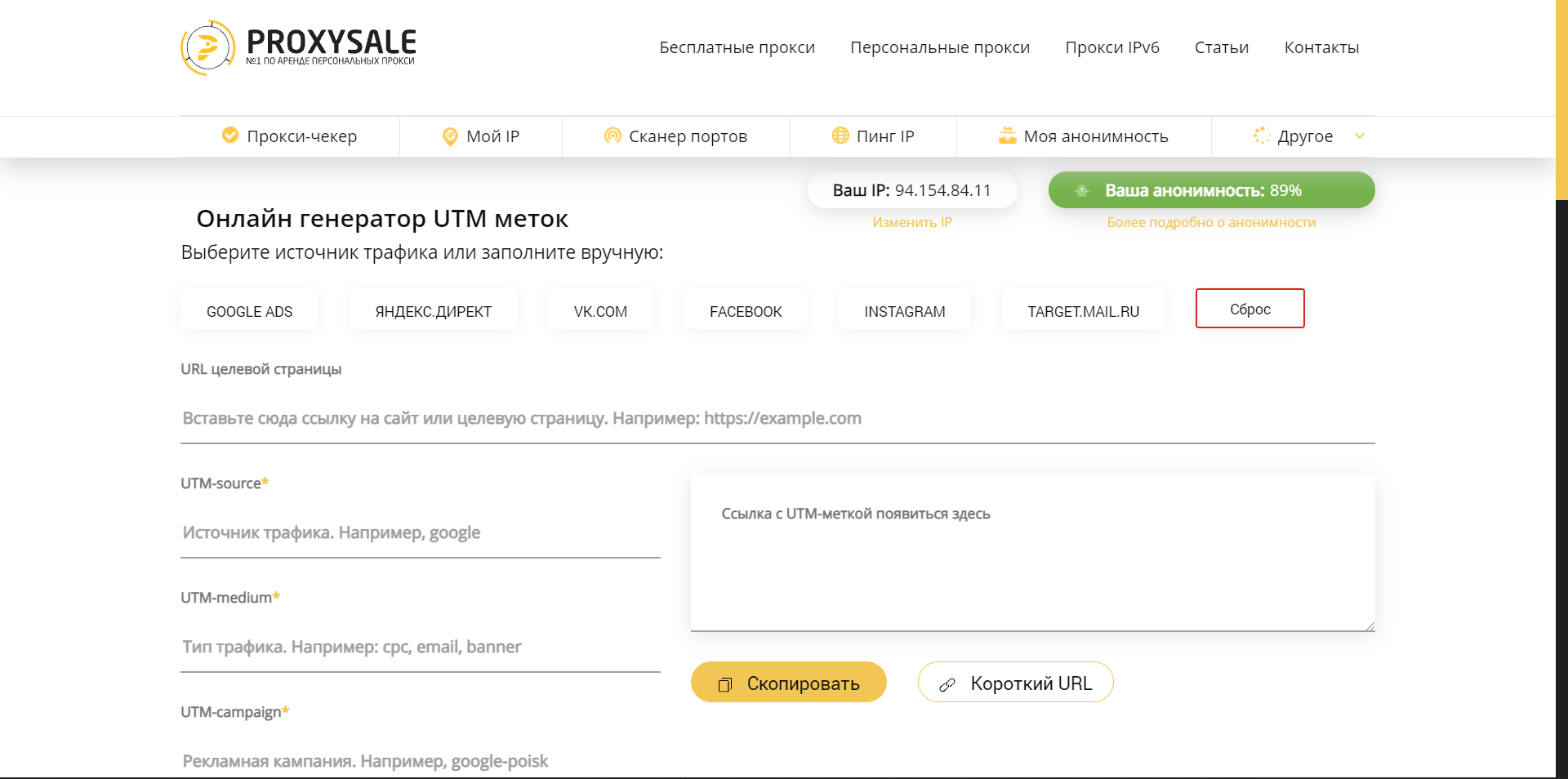
Task: Click the copy icon on Скопировать button
Action: (724, 684)
